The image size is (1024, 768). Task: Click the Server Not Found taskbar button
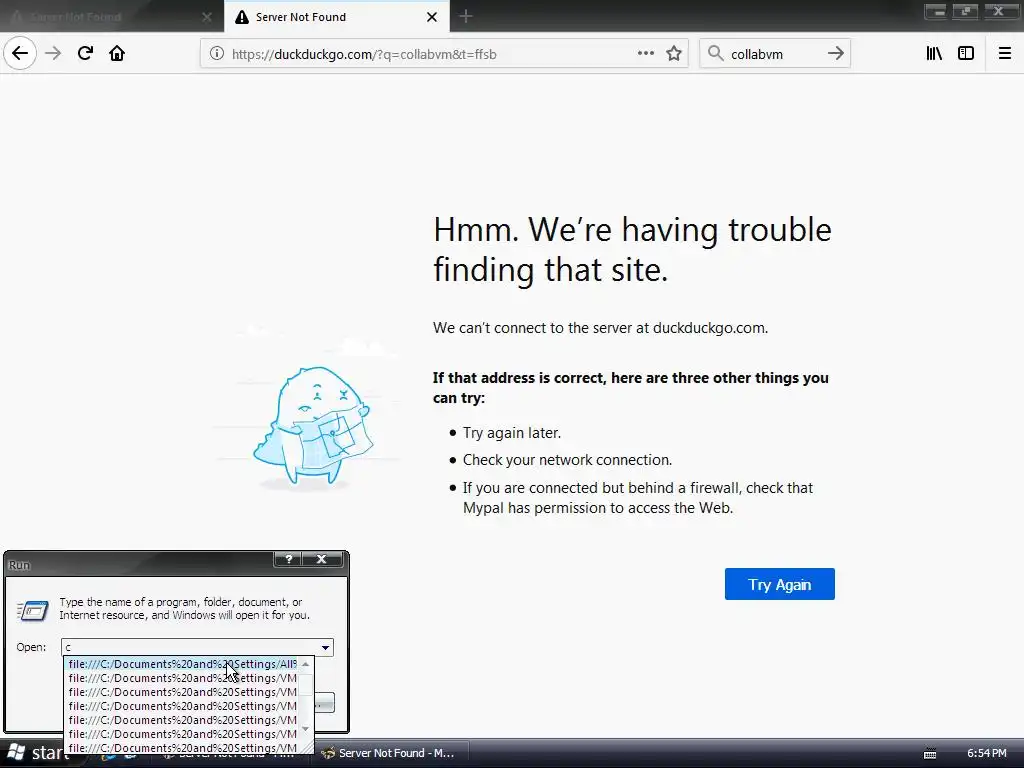pos(395,753)
